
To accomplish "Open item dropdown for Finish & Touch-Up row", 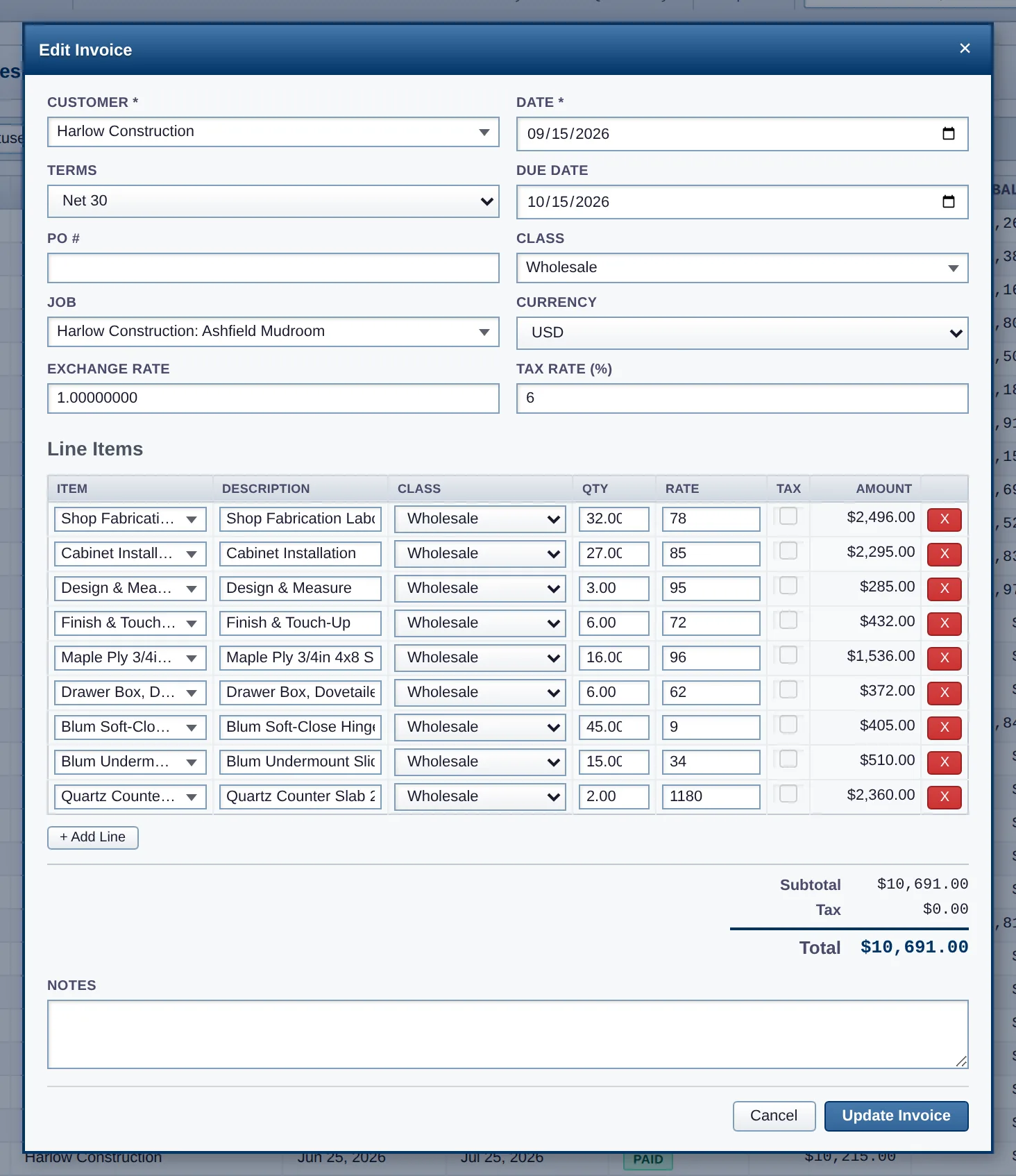I will click(130, 623).
